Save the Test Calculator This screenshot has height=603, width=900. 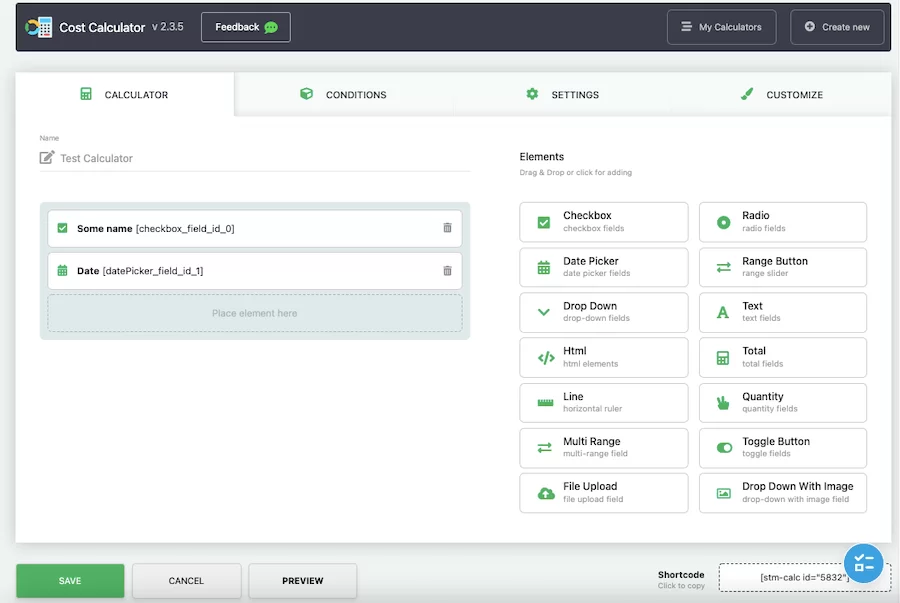69,580
